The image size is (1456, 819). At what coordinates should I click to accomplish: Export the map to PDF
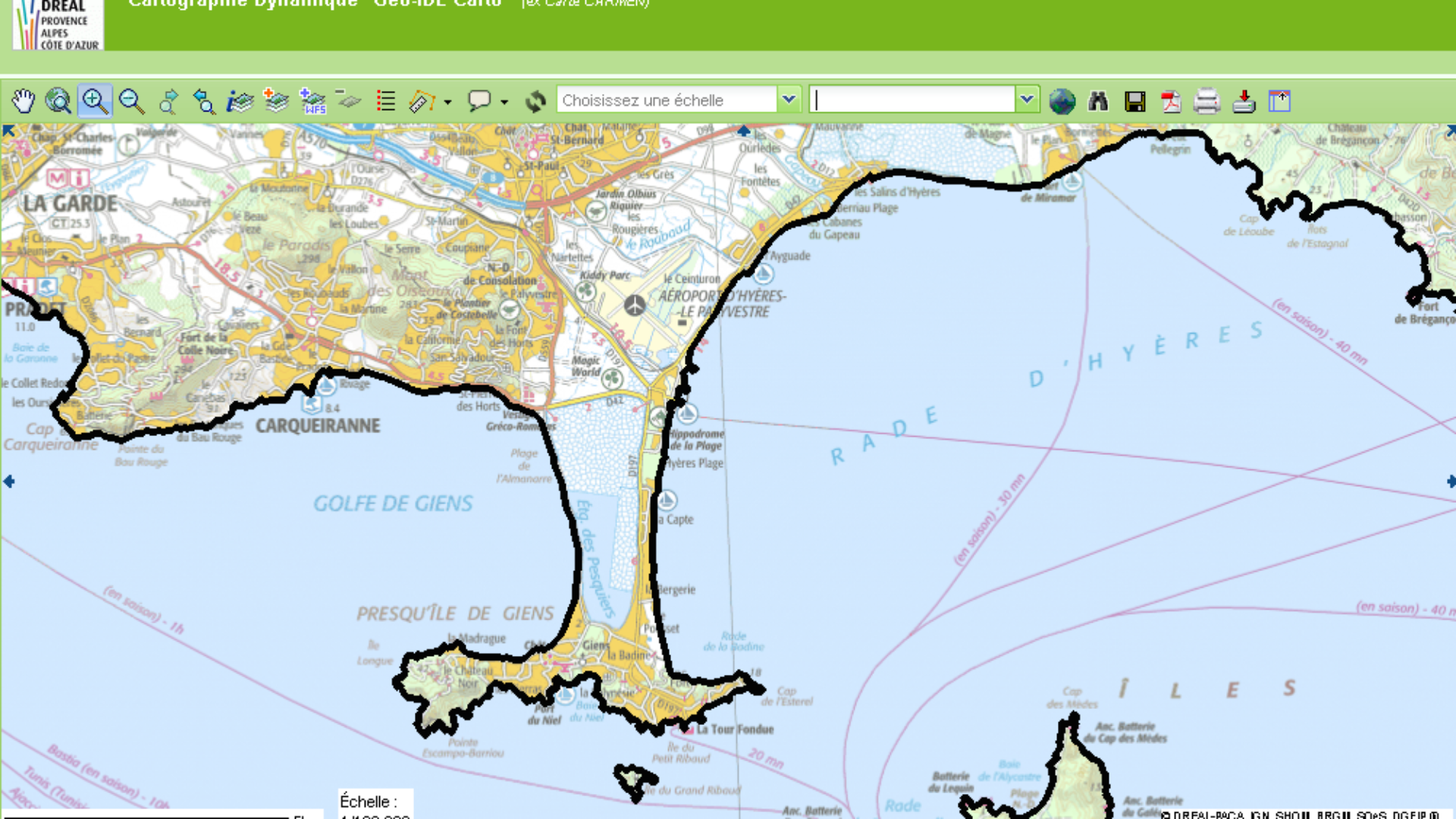[x=1171, y=101]
